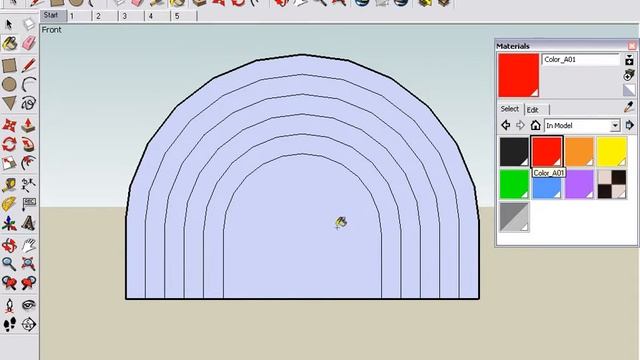640x360 pixels.
Task: Select the Text label tool
Action: pyautogui.click(x=28, y=204)
